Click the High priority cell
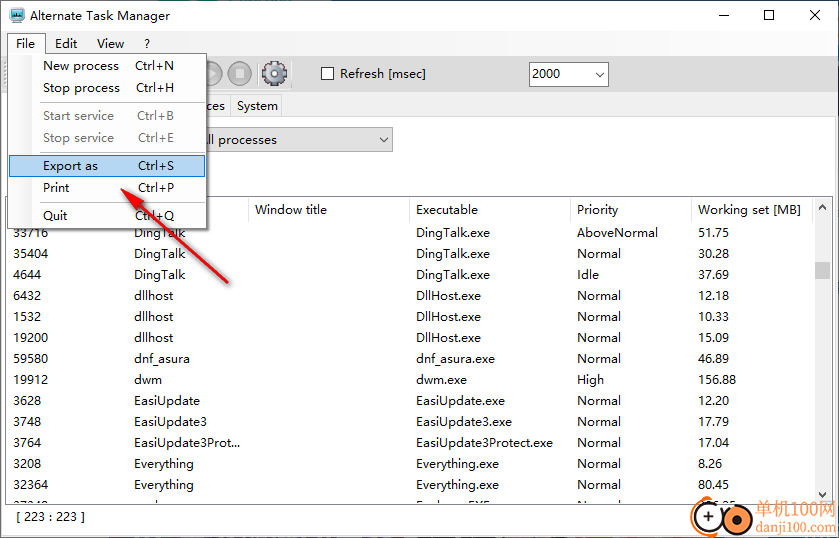Screen dimensions: 839x538 [x=590, y=380]
